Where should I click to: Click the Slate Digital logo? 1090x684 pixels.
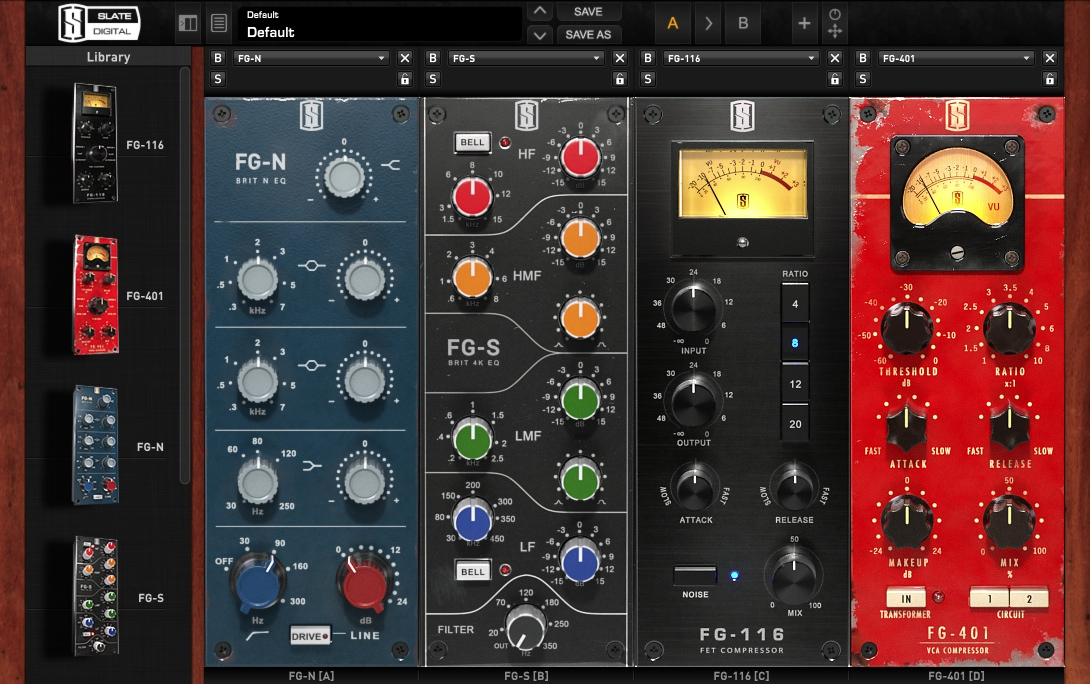(x=99, y=23)
